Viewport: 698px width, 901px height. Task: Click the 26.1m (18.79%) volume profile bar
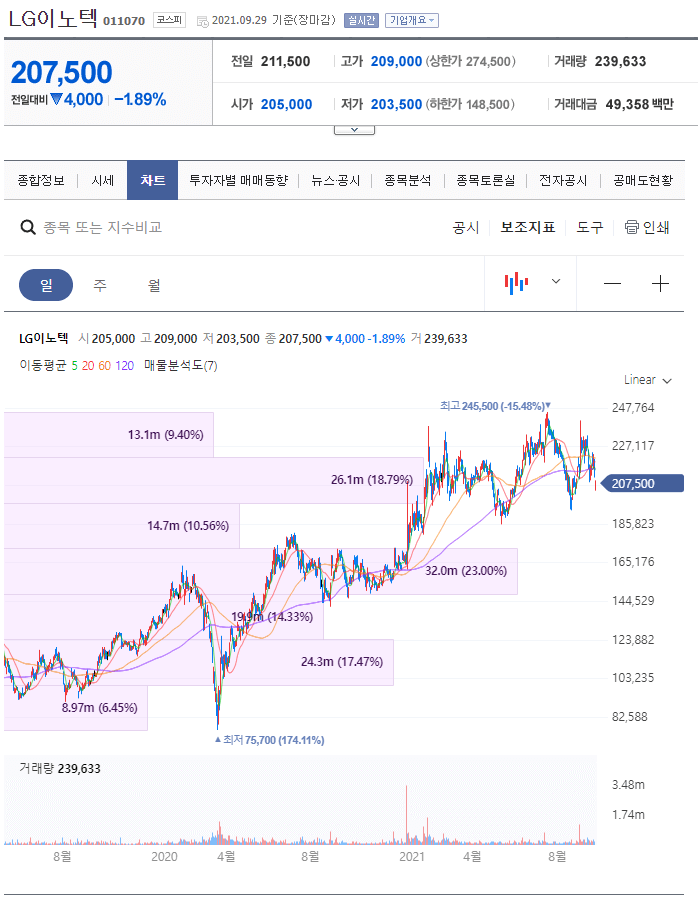(214, 480)
